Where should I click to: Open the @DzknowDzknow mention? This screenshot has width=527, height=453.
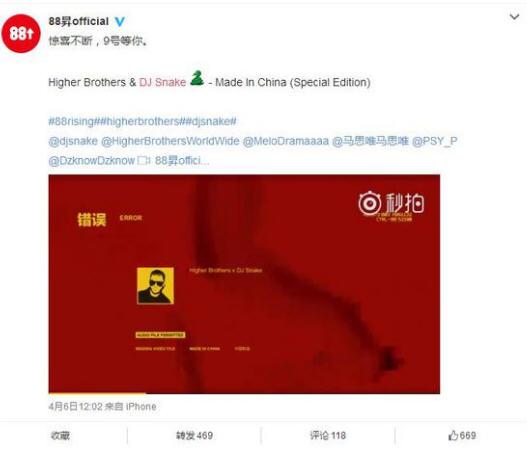click(92, 161)
